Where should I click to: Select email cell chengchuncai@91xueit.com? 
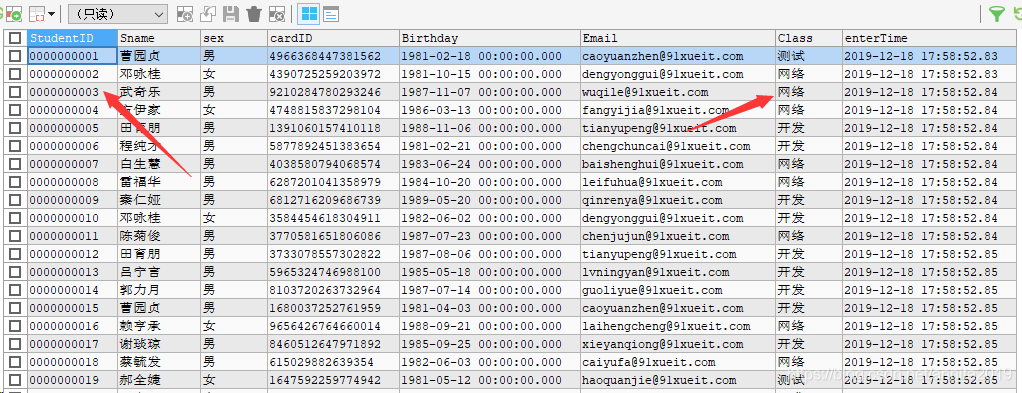click(678, 146)
